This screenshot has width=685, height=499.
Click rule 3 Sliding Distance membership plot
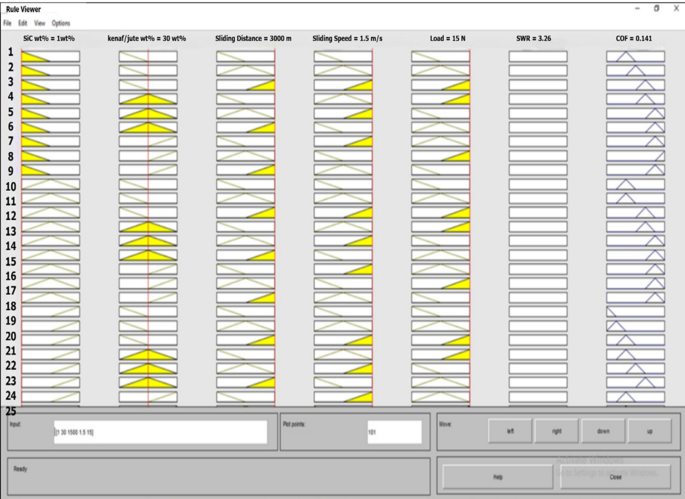point(245,84)
